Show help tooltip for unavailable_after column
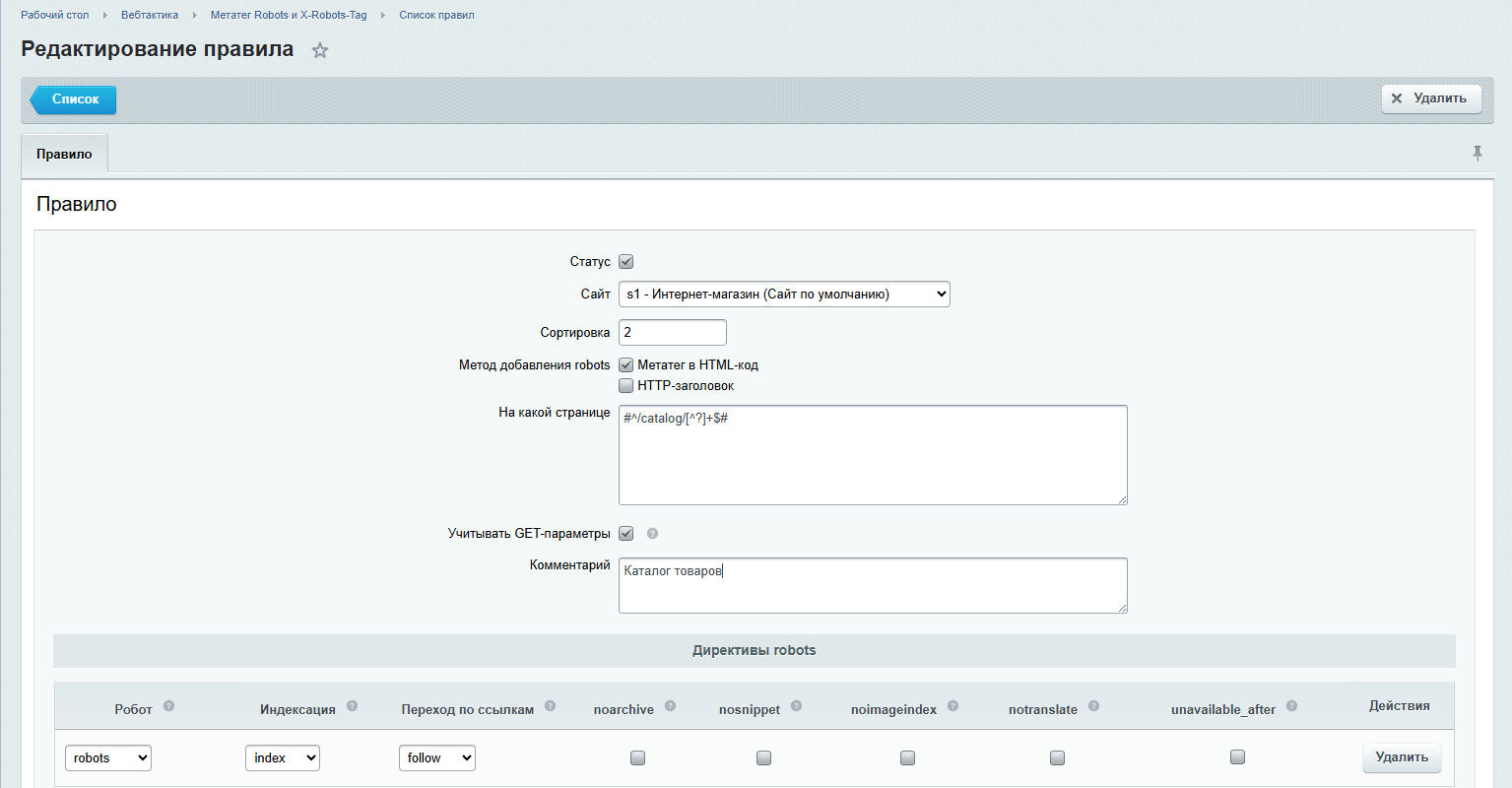Viewport: 1512px width, 788px height. (1291, 706)
